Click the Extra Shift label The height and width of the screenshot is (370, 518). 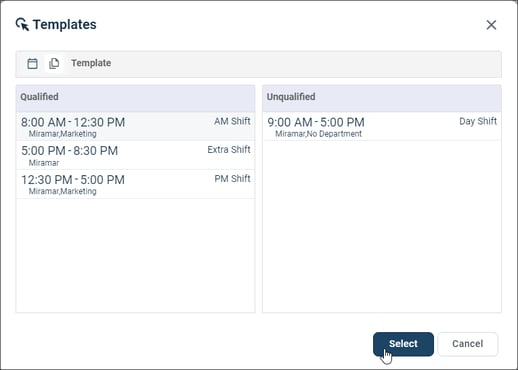(229, 150)
